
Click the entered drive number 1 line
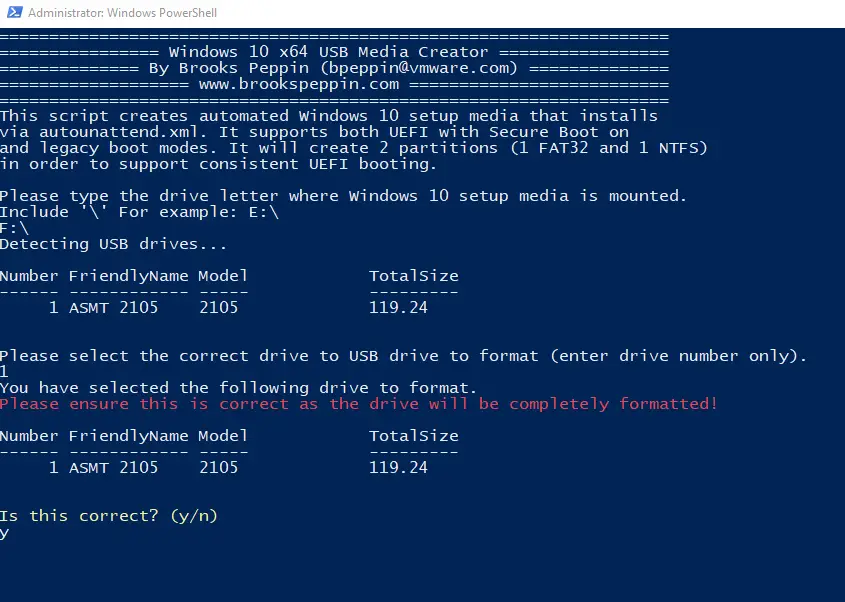pyautogui.click(x=4, y=371)
